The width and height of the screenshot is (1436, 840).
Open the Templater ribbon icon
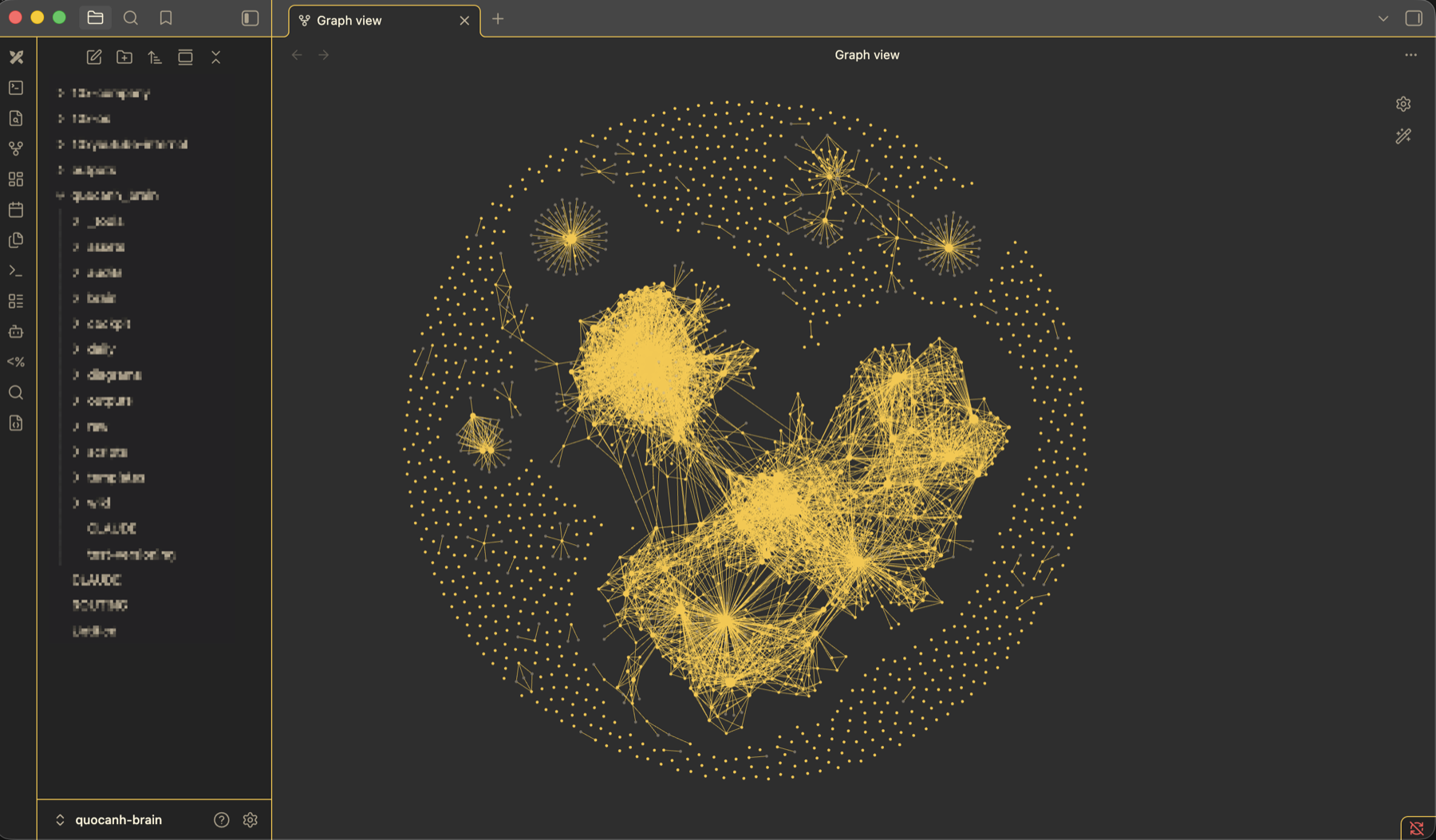pyautogui.click(x=16, y=362)
